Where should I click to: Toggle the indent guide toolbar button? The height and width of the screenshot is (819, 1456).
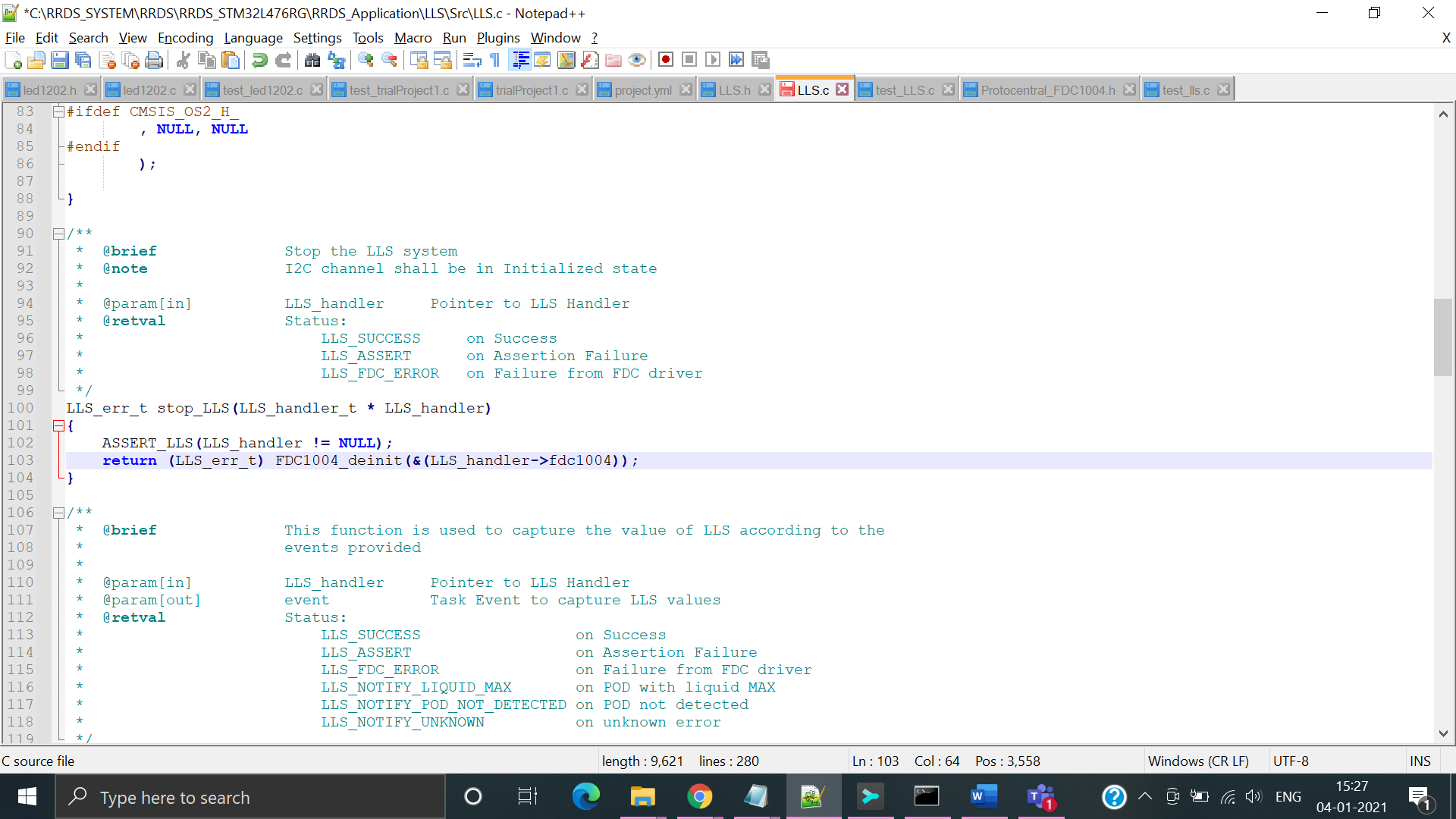[x=519, y=60]
